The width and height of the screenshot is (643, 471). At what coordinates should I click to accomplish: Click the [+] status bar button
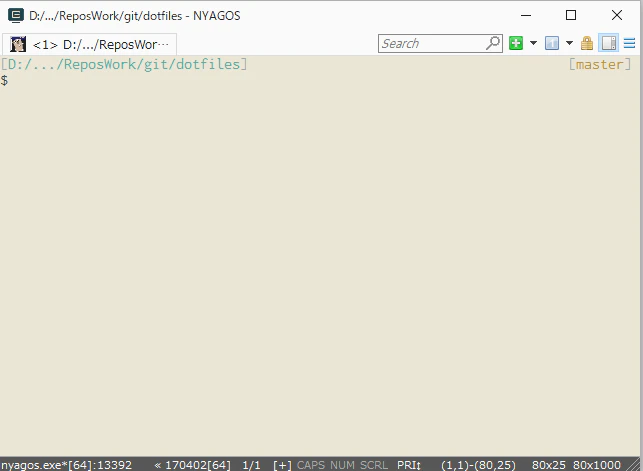pyautogui.click(x=283, y=465)
